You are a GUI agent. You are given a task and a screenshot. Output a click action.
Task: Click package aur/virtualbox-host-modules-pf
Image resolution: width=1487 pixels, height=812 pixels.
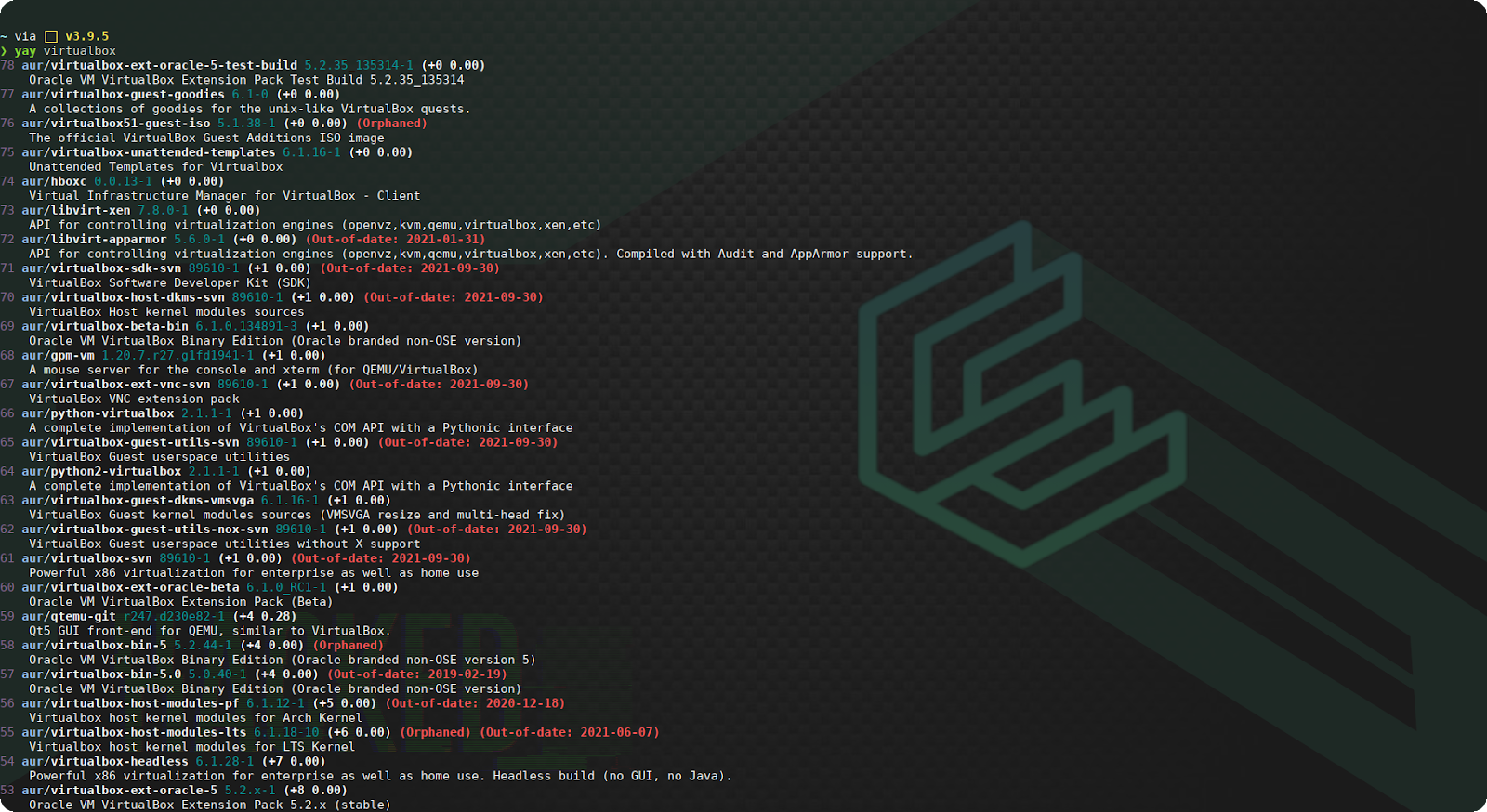pos(130,703)
